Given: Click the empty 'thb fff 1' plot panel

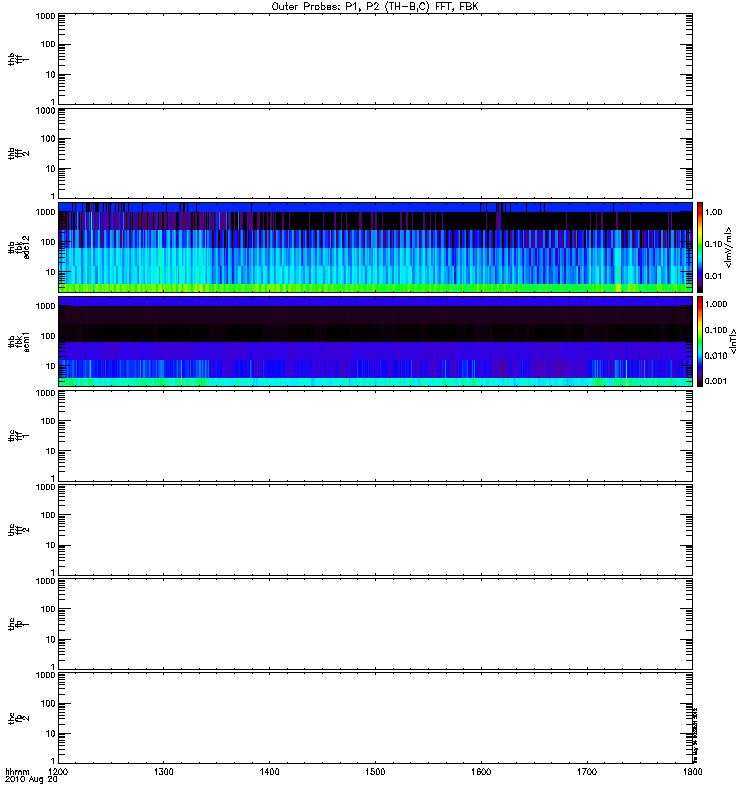Looking at the screenshot, I should (x=375, y=59).
